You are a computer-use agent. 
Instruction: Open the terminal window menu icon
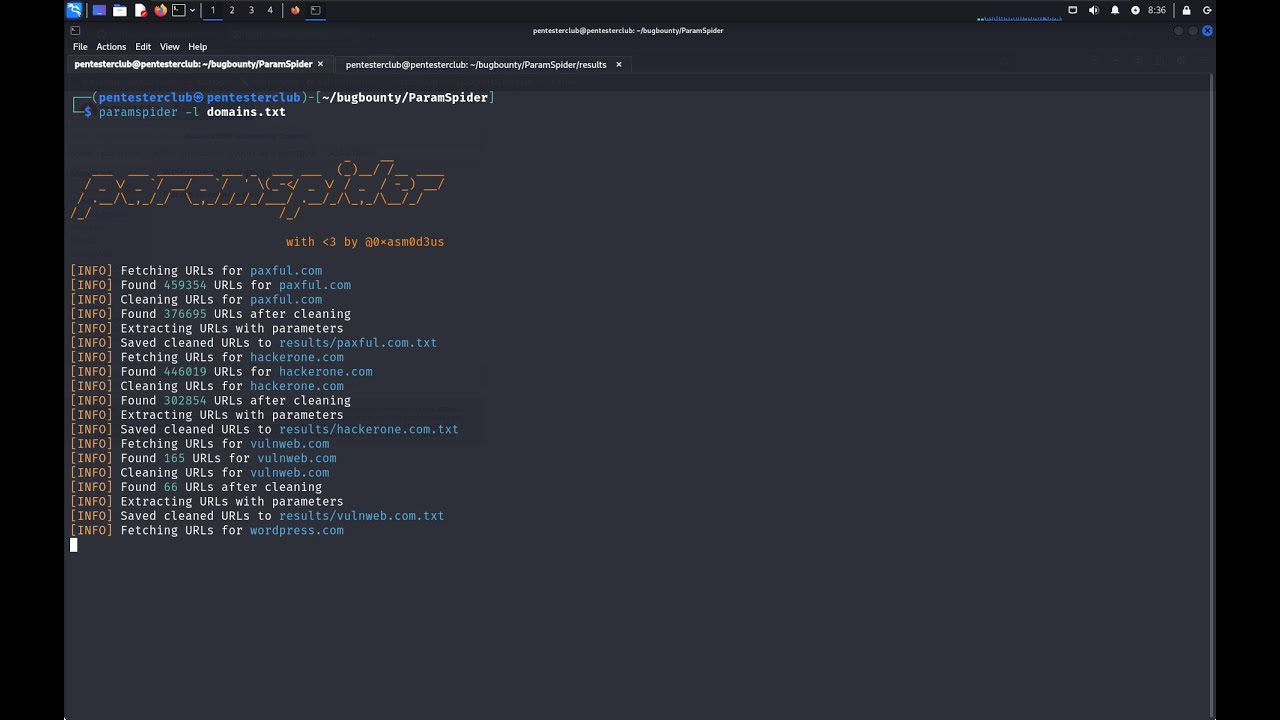coord(75,31)
